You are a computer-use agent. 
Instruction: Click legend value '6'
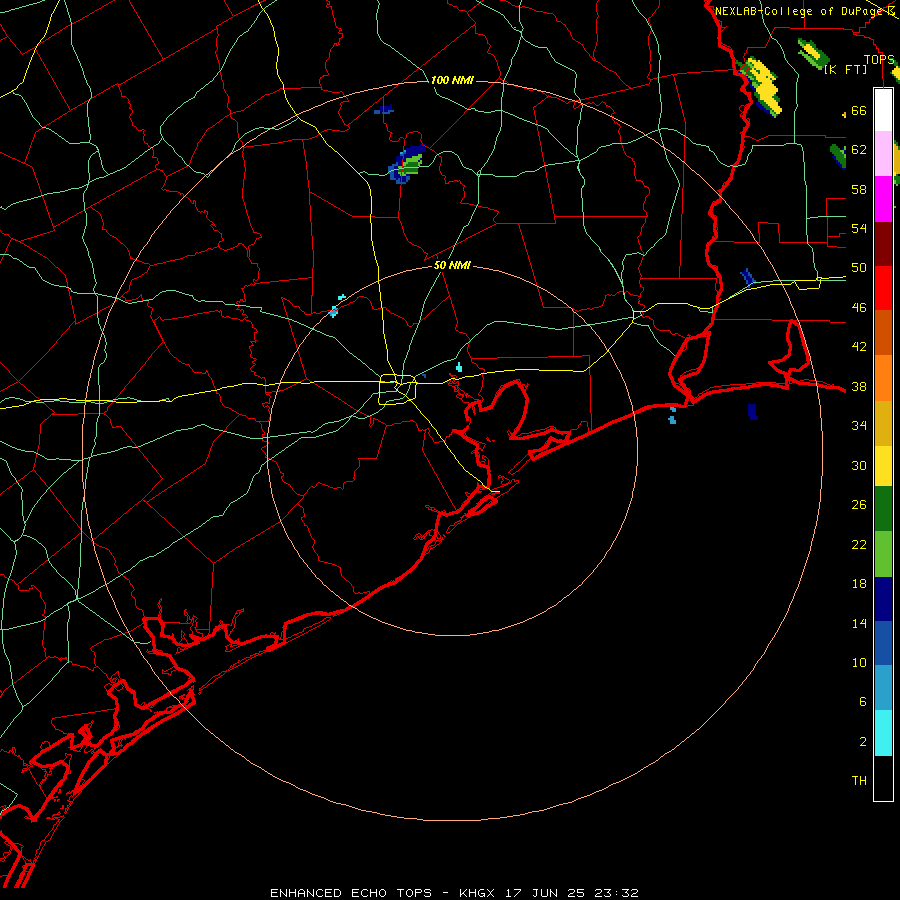(x=862, y=701)
